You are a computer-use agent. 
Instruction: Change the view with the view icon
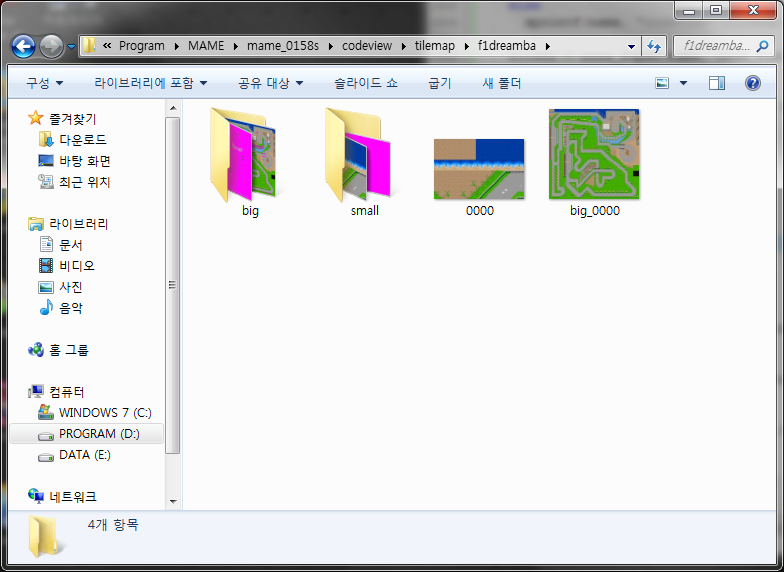point(662,83)
